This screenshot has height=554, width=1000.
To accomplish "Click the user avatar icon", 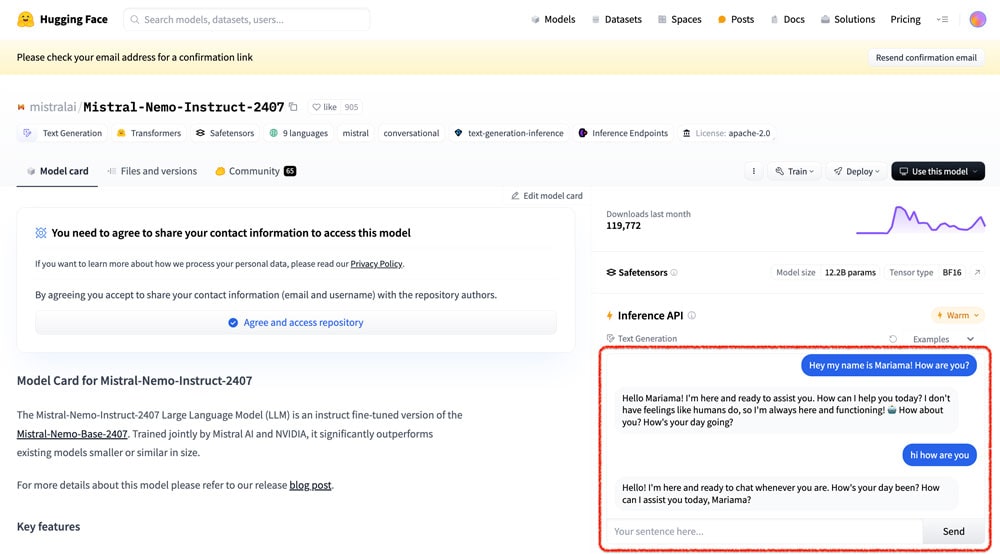I will coord(977,19).
